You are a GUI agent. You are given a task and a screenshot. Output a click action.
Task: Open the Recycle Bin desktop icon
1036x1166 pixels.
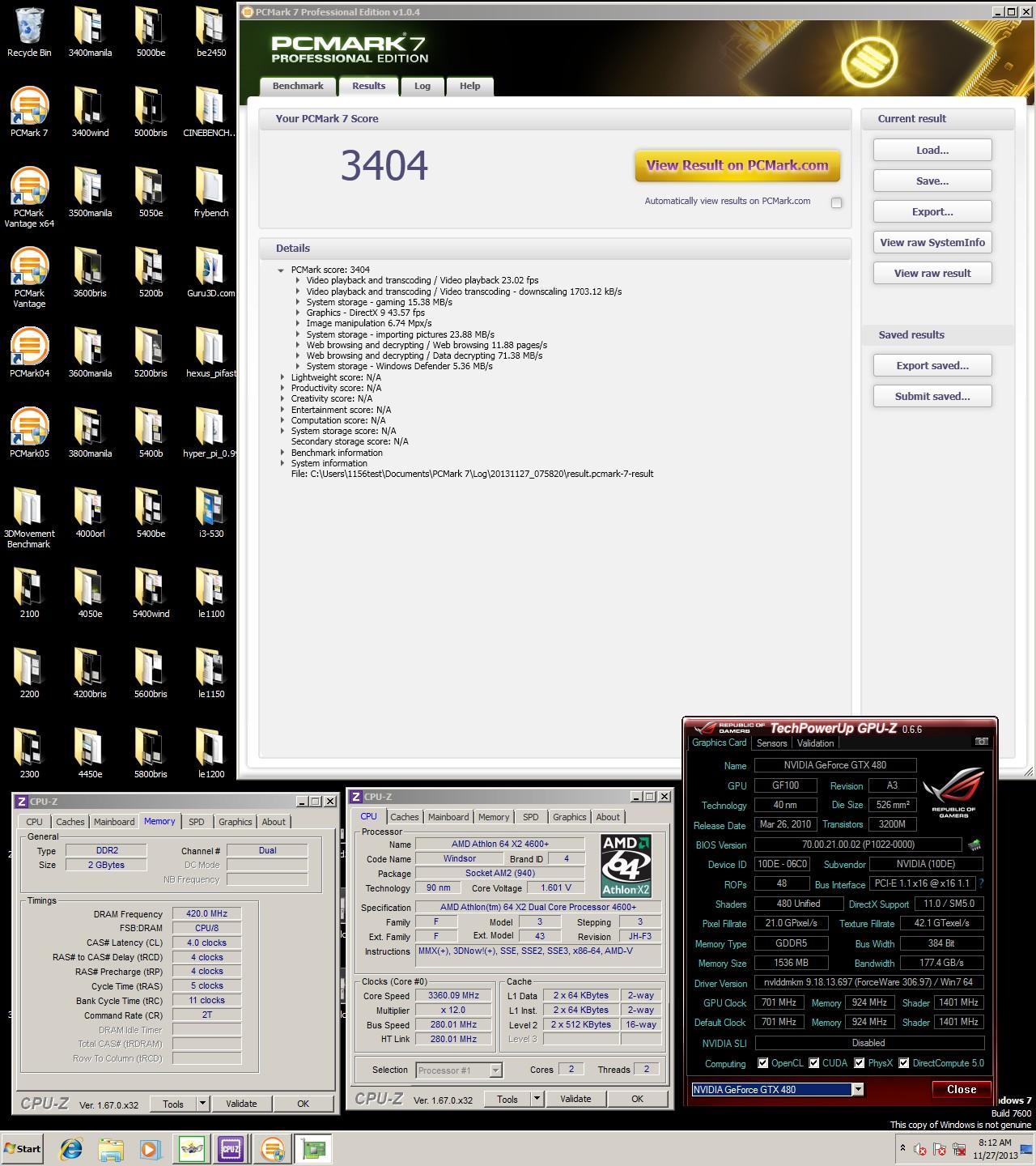(x=29, y=32)
